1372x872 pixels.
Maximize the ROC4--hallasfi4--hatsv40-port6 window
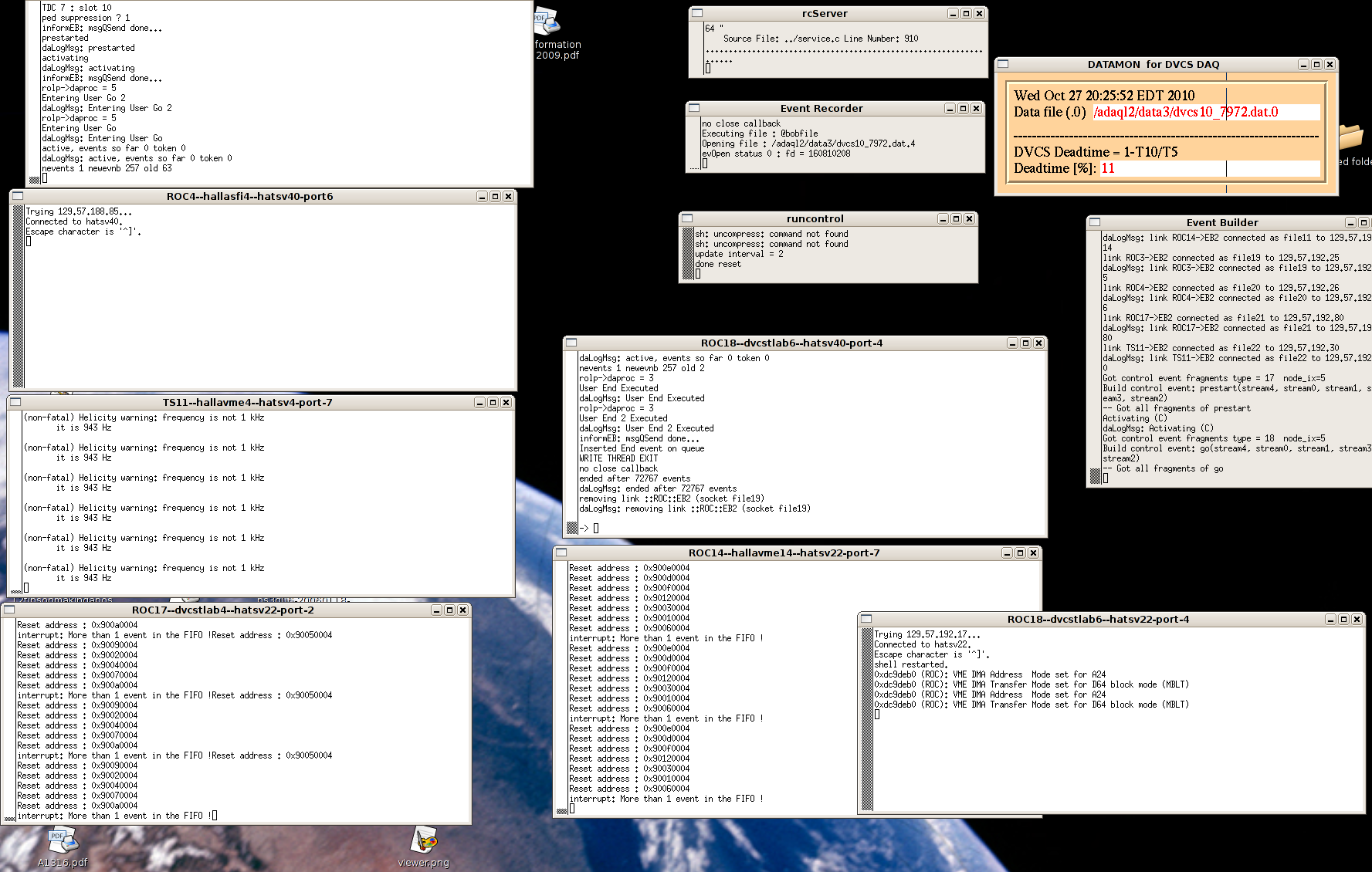[x=495, y=197]
